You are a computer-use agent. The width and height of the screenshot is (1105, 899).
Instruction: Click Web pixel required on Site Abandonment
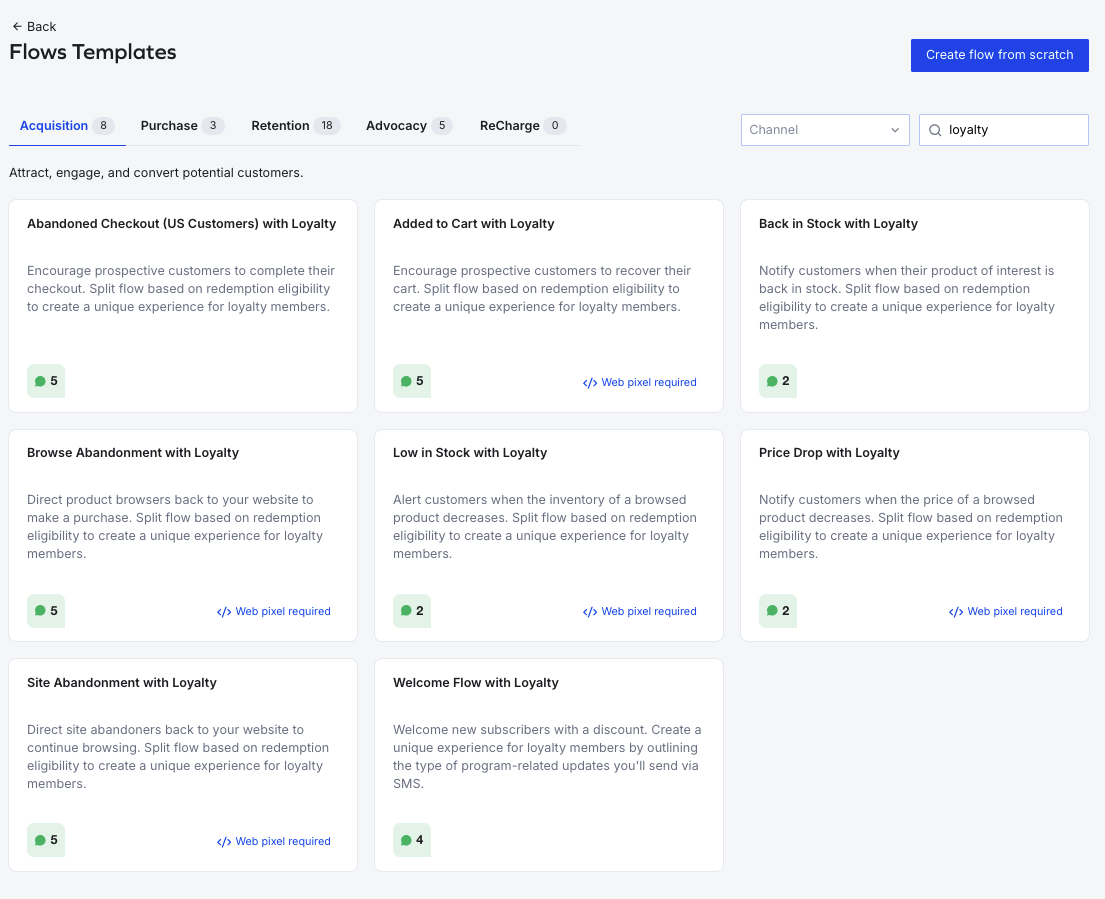point(273,842)
